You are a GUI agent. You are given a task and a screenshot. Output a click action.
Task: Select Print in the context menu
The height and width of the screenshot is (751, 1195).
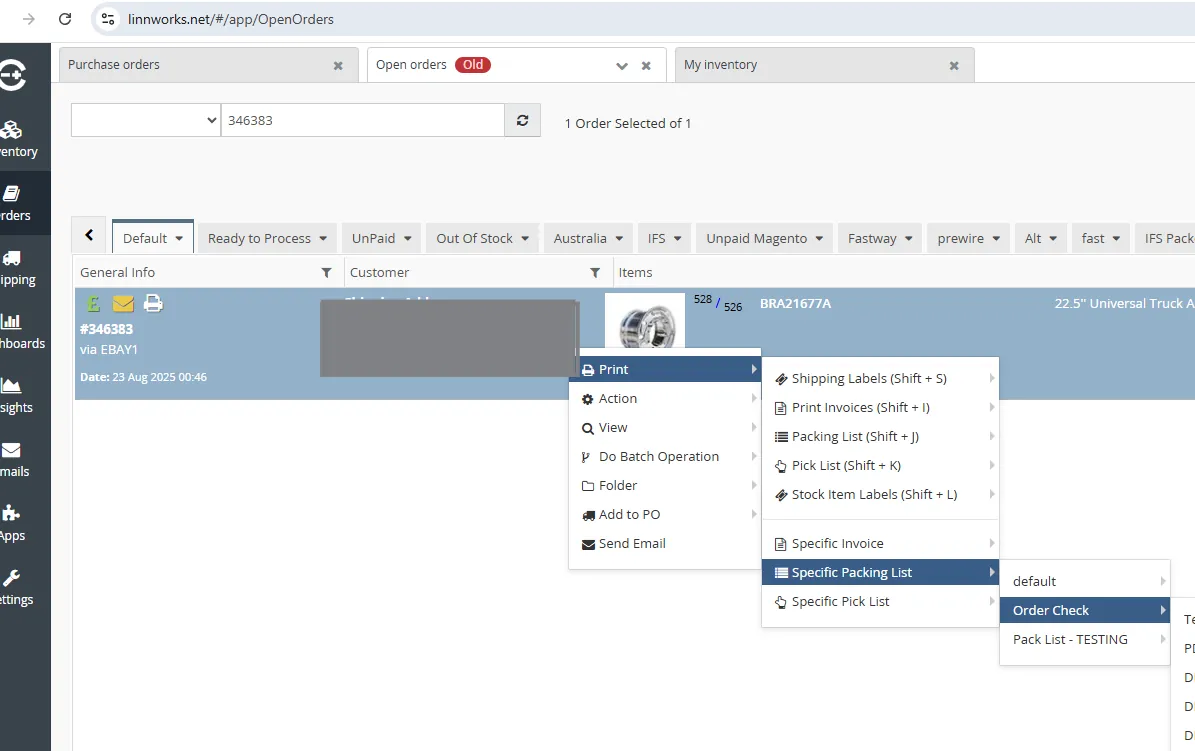point(665,370)
